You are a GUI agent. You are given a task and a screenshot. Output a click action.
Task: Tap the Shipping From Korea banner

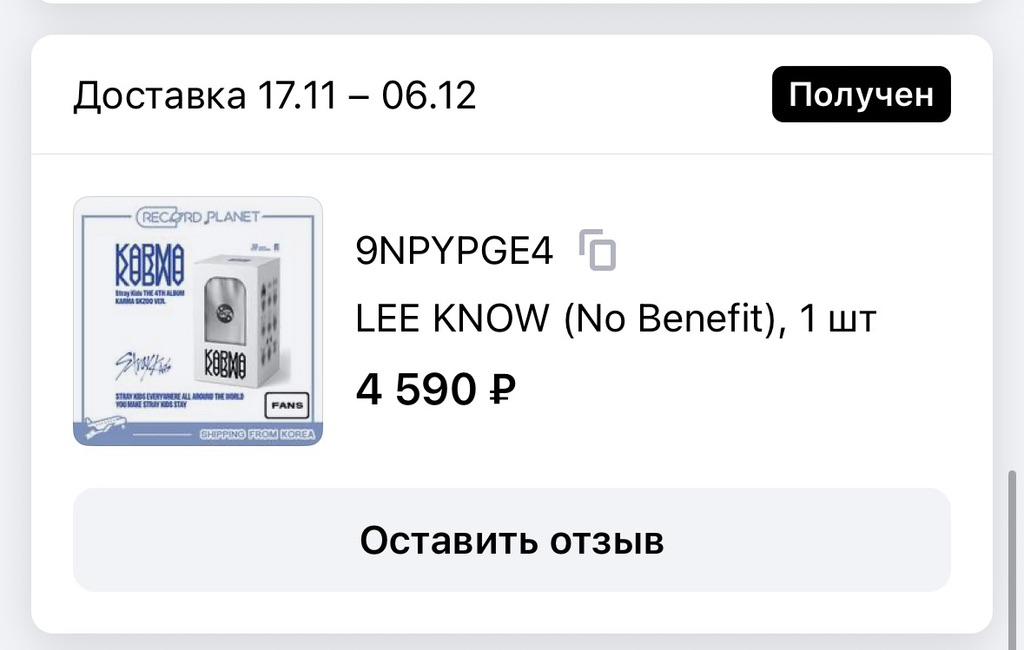(x=257, y=434)
